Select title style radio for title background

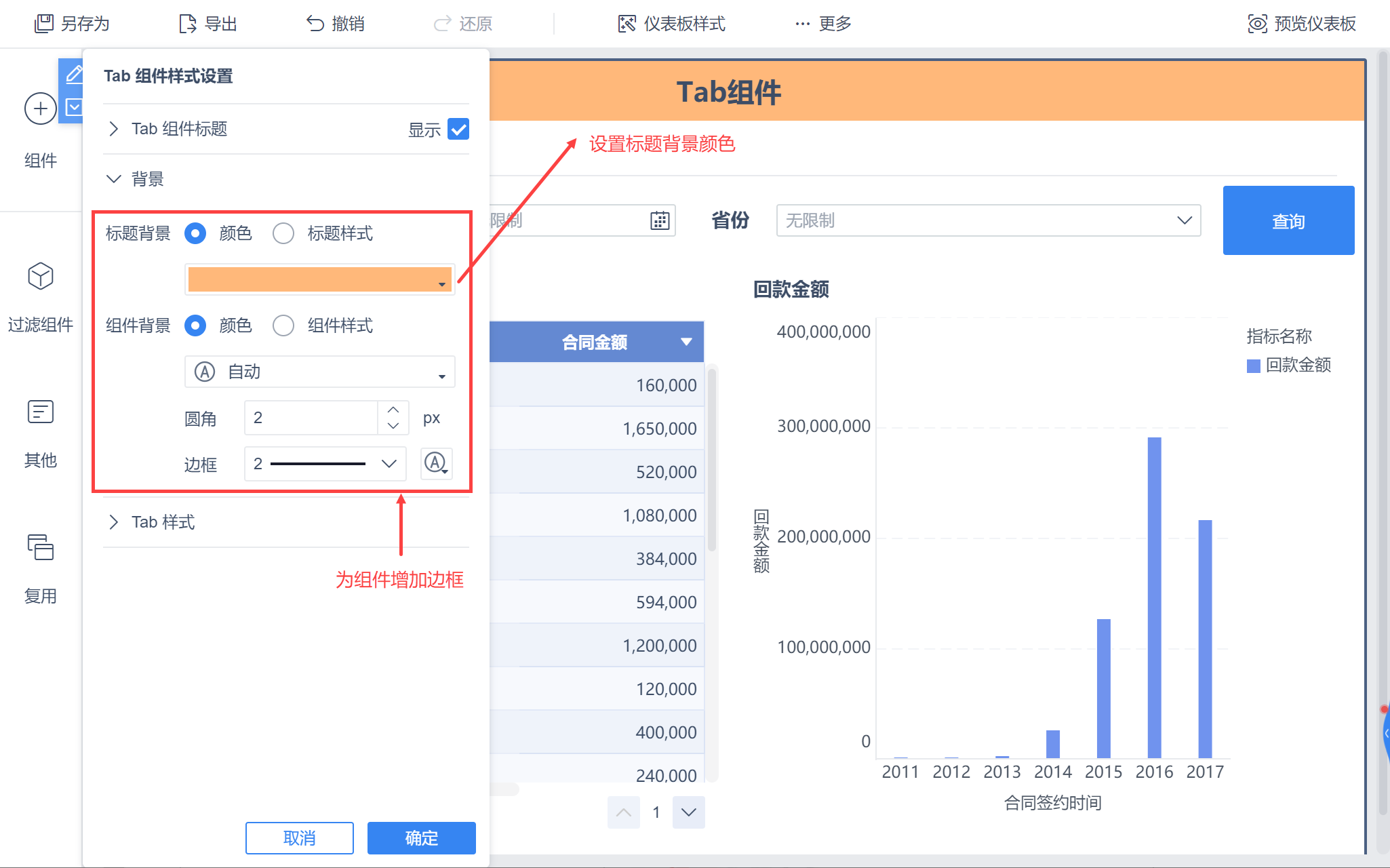click(x=283, y=233)
